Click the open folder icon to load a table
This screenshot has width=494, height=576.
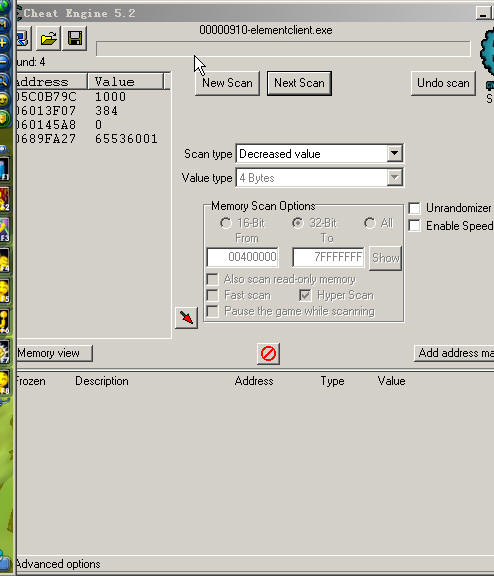tap(48, 38)
